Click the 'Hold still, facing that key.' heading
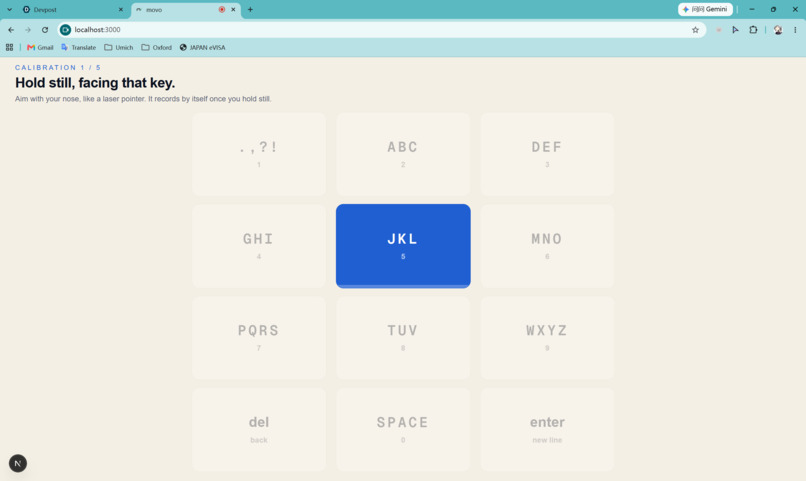Viewport: 806px width, 481px height. coord(95,83)
